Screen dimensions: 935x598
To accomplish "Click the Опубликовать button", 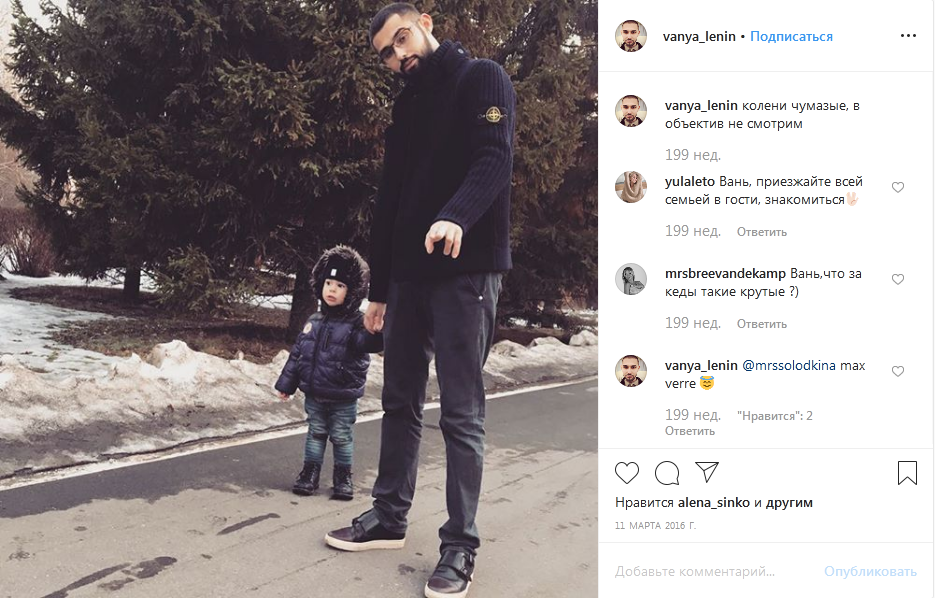I will pos(870,571).
